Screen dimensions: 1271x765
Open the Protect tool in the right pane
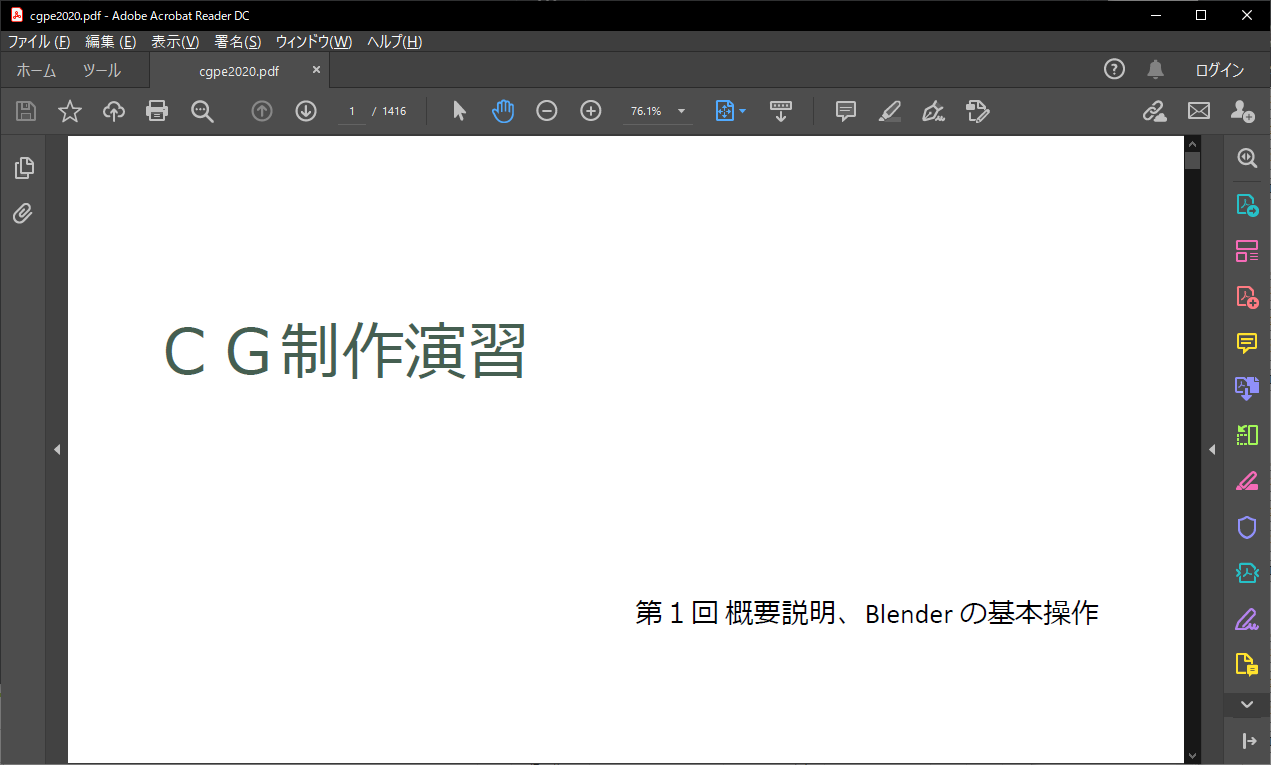coord(1246,526)
